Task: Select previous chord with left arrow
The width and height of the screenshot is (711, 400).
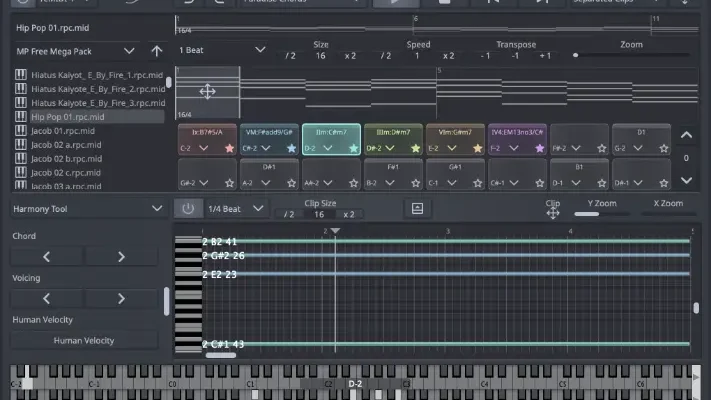Action: click(47, 257)
